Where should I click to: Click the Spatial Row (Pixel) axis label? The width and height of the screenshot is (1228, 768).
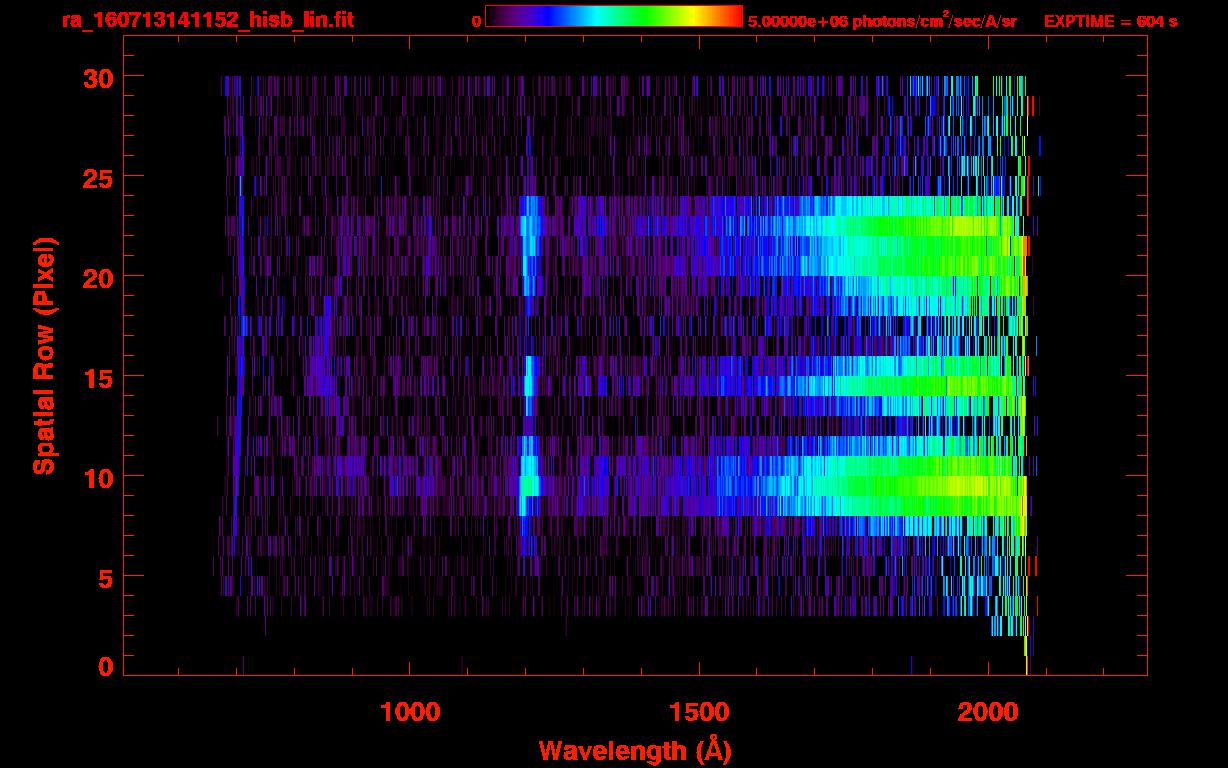[44, 355]
